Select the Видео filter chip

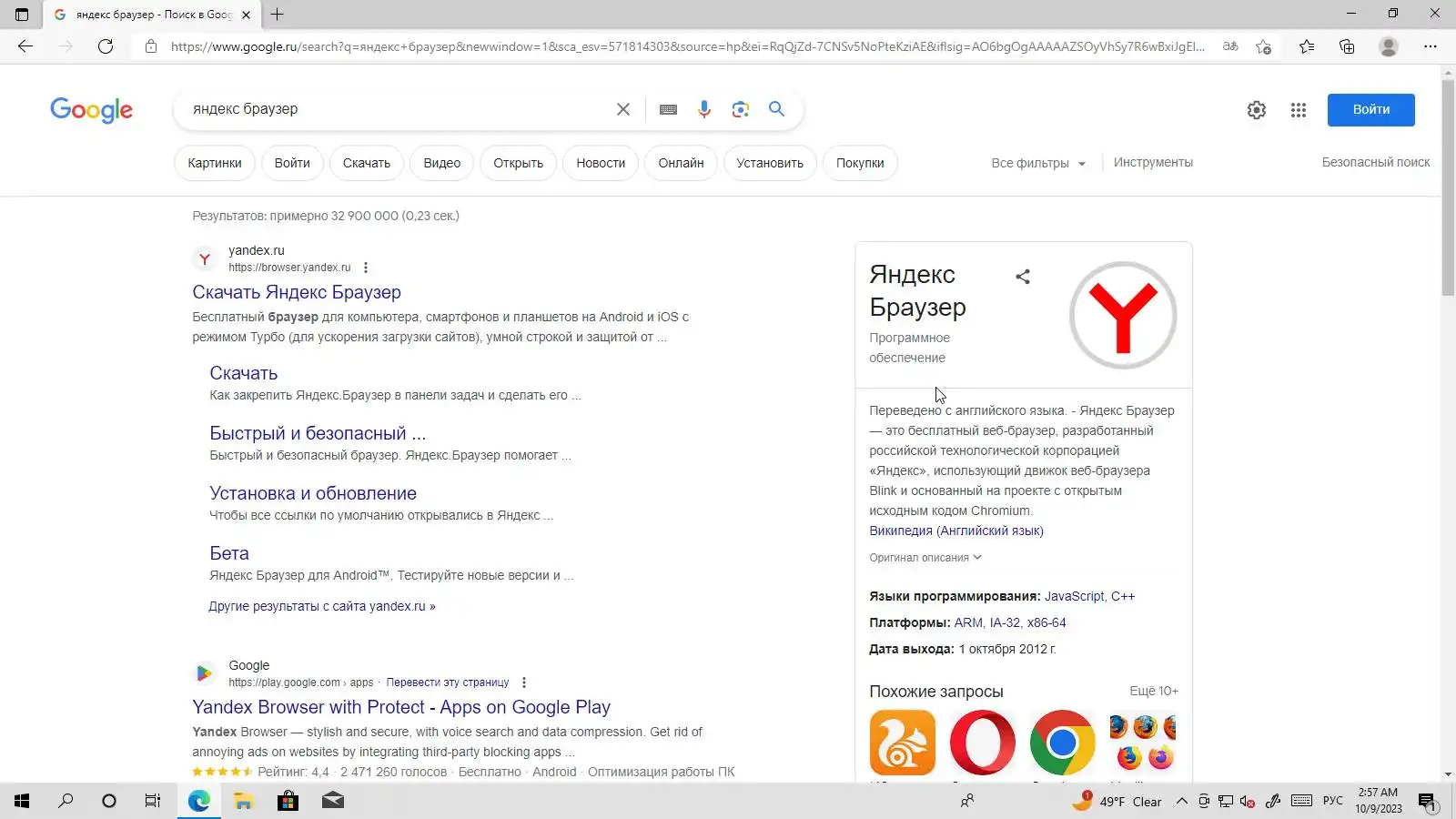[442, 163]
